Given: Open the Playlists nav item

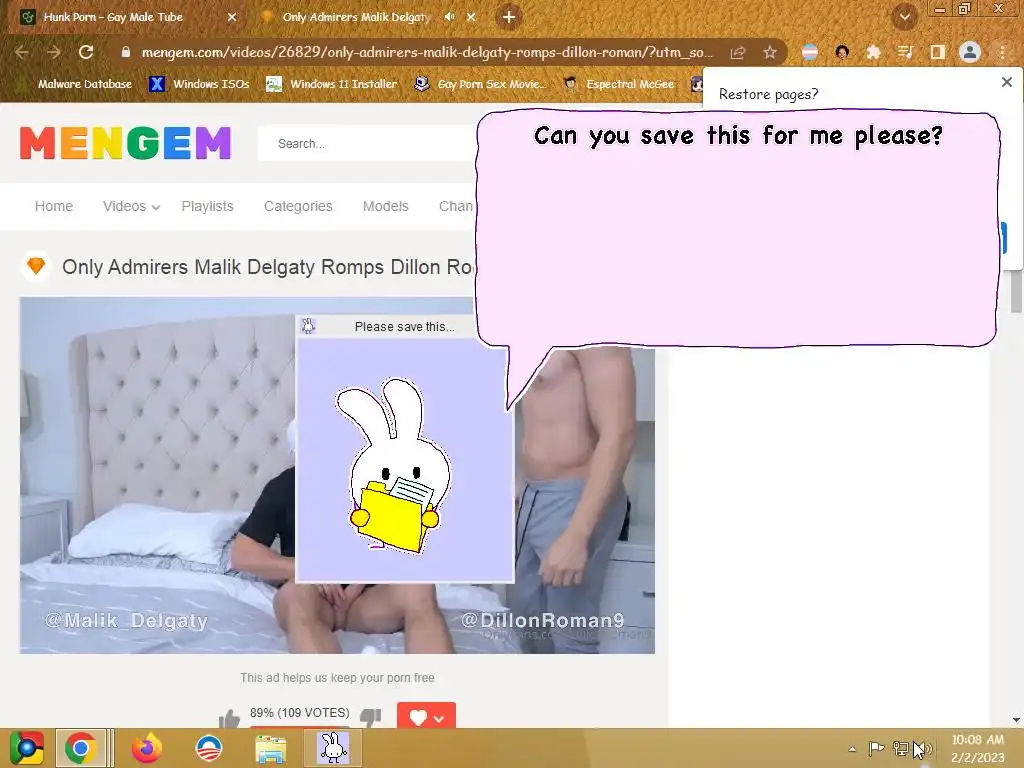Looking at the screenshot, I should (x=208, y=206).
